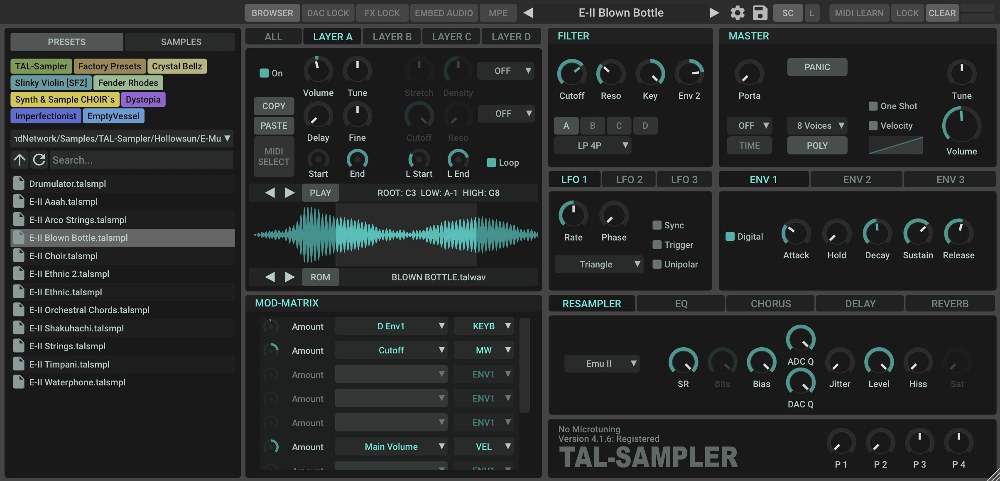The image size is (1000, 481).
Task: Switch to the Layer B tab
Action: click(391, 37)
